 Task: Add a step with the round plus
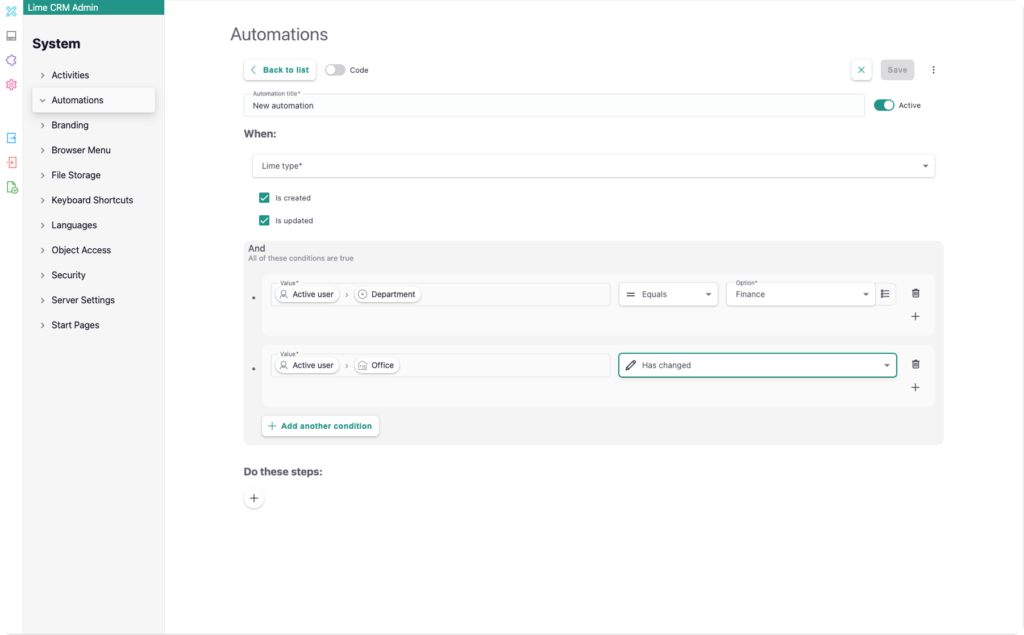254,498
